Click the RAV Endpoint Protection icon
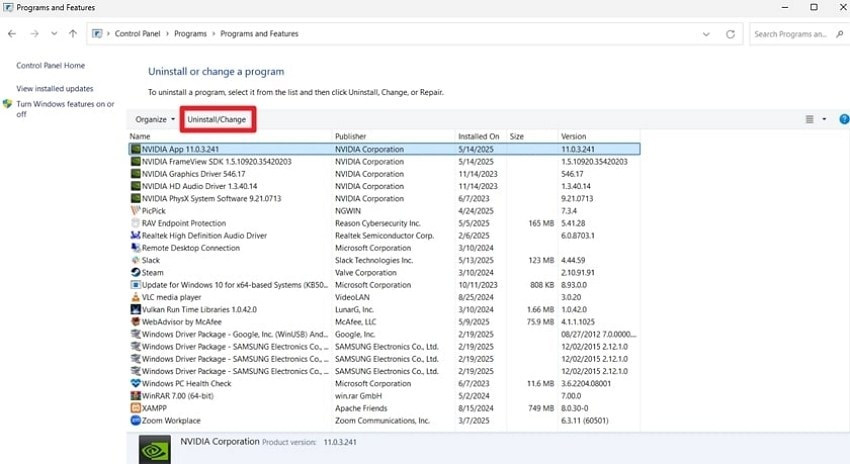The image size is (850, 464). [x=136, y=223]
